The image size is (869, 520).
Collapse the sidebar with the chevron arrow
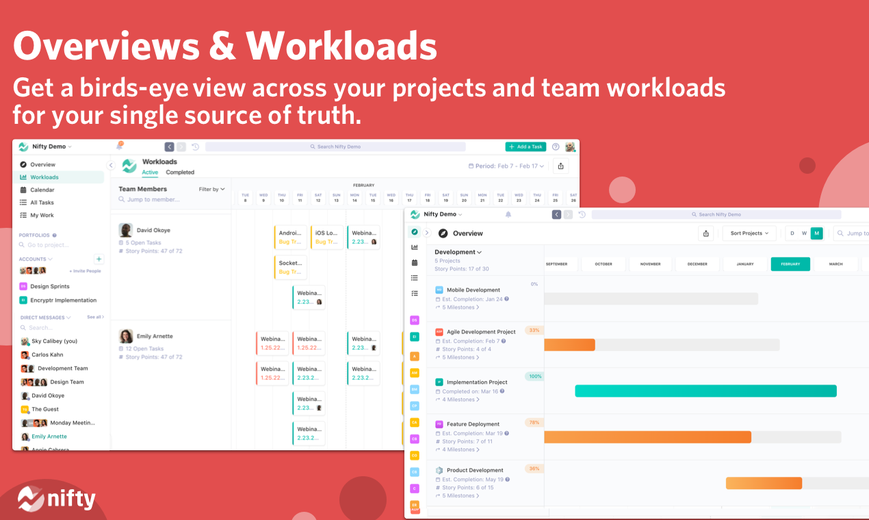tap(111, 165)
